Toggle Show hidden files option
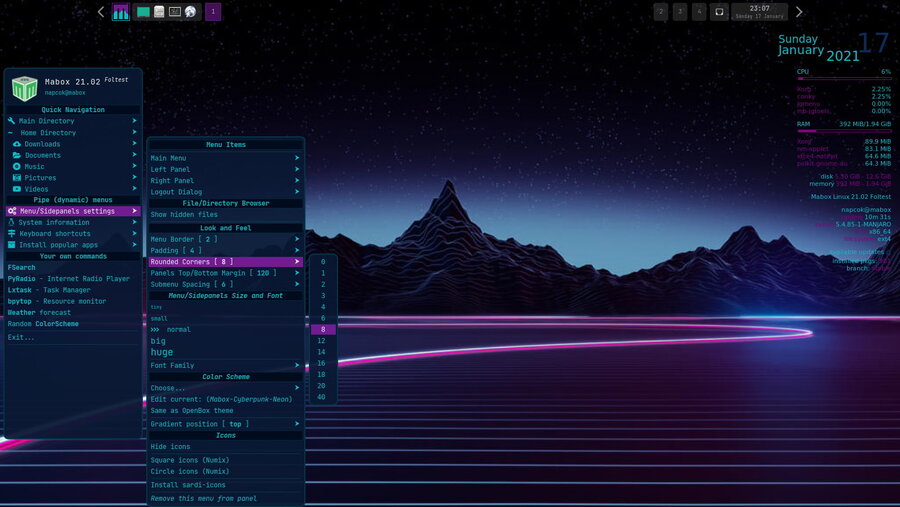Screen dimensions: 900x507 click(184, 215)
